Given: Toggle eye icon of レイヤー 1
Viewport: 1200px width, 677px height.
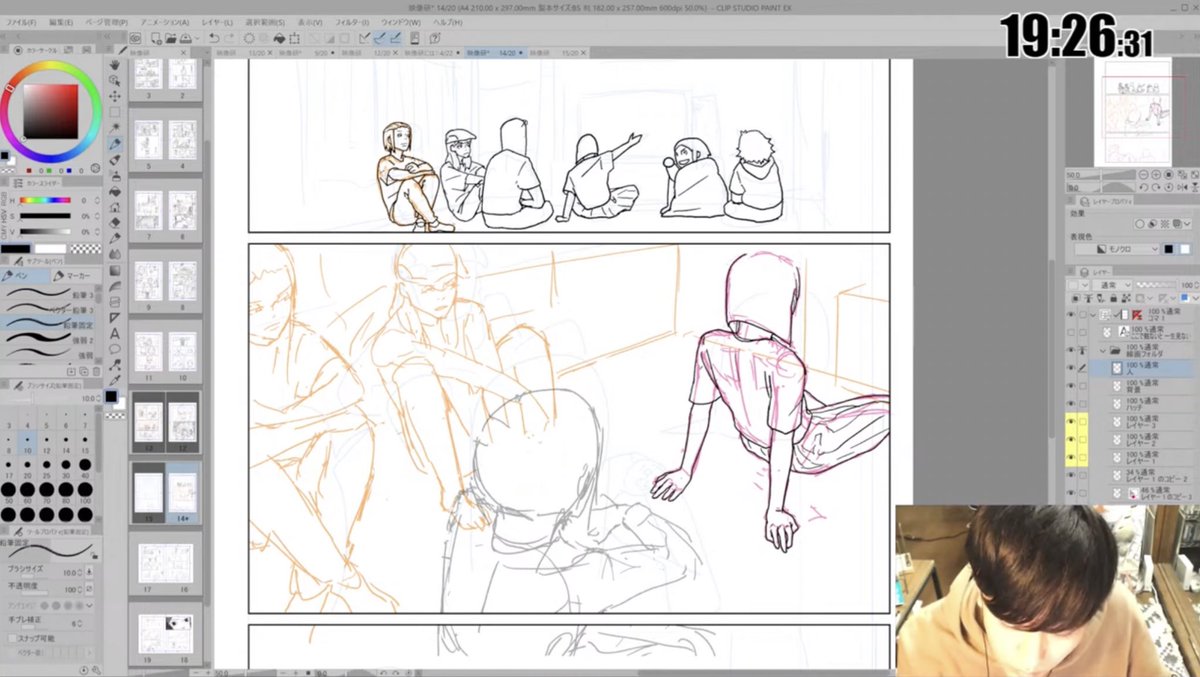Looking at the screenshot, I should (x=1071, y=457).
